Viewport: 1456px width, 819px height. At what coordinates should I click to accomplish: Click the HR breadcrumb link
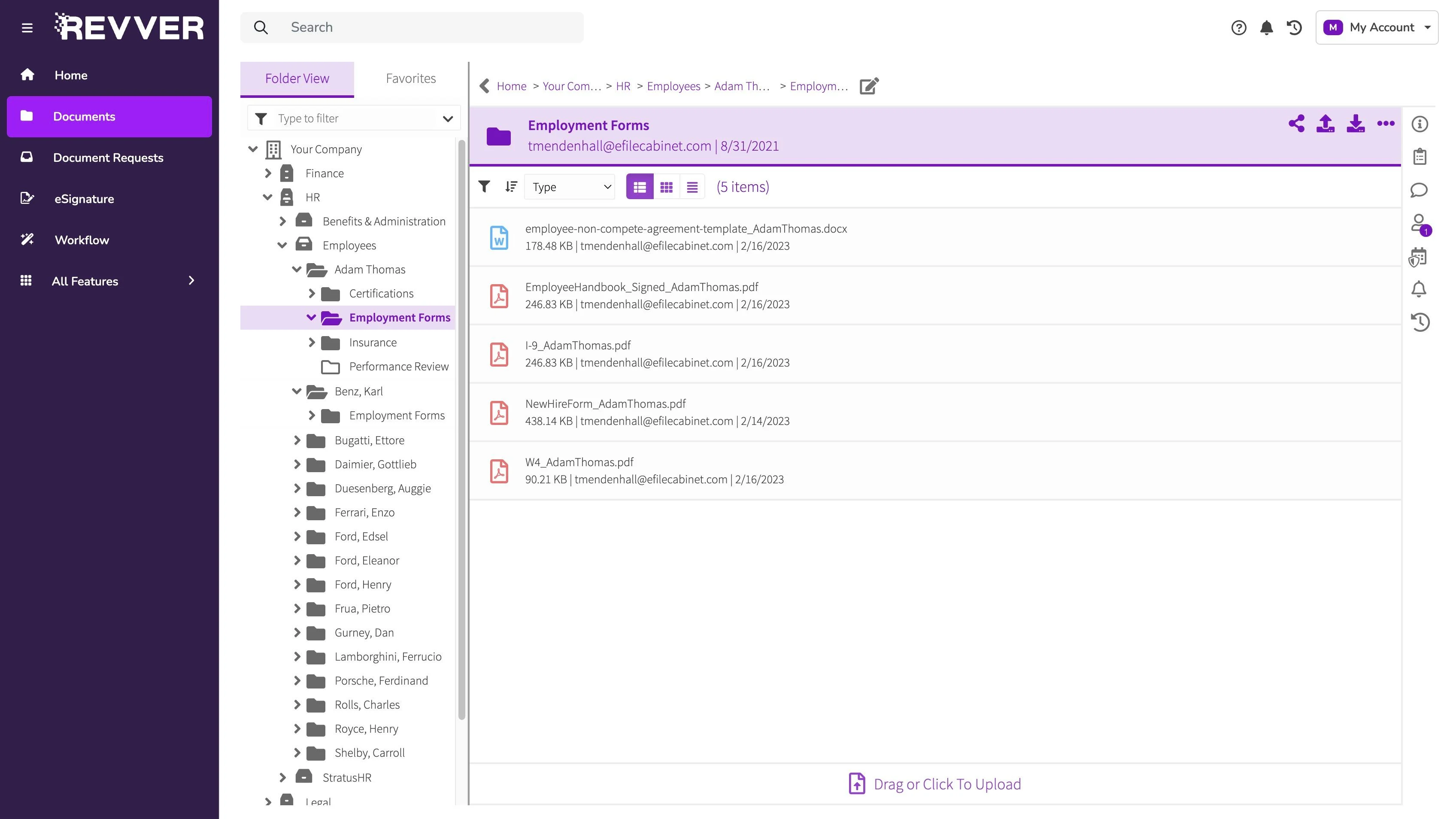click(623, 86)
